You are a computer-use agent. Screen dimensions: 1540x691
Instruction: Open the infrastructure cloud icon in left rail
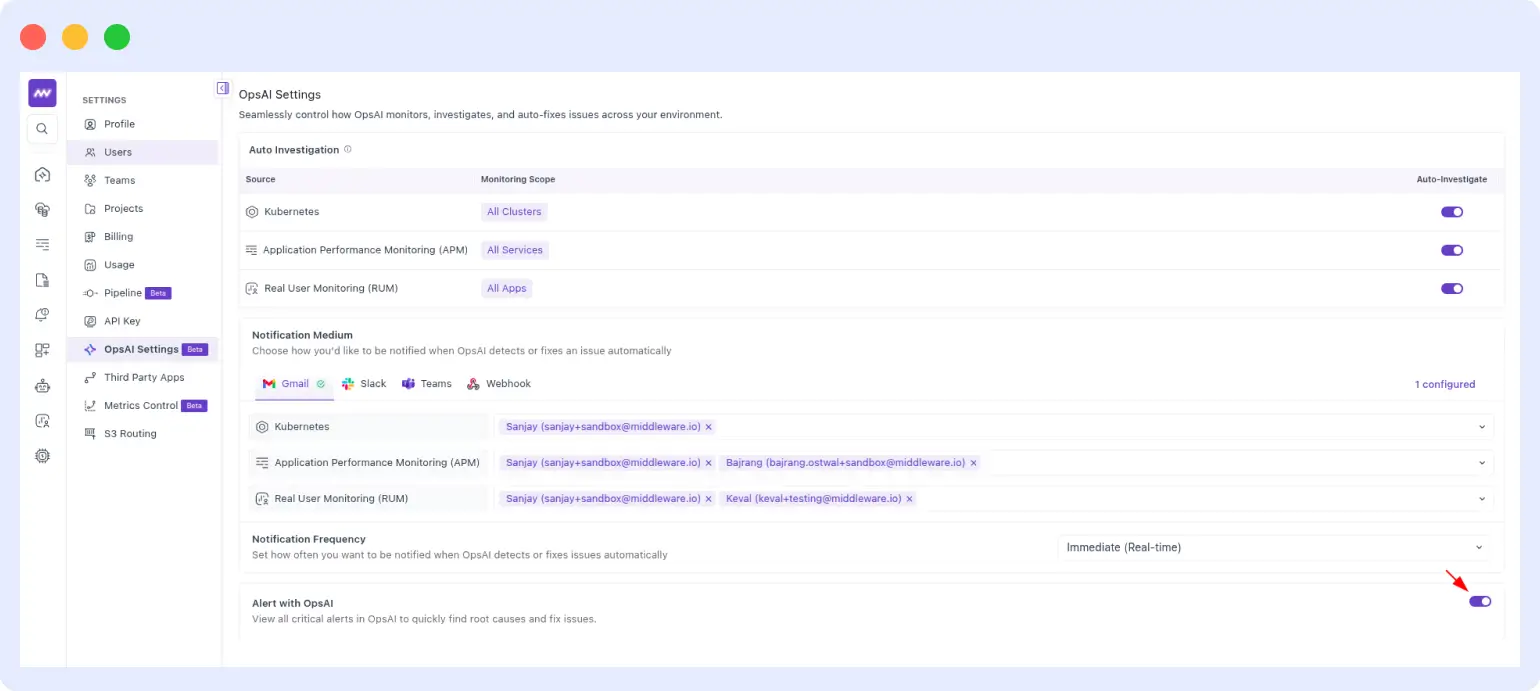click(x=42, y=209)
